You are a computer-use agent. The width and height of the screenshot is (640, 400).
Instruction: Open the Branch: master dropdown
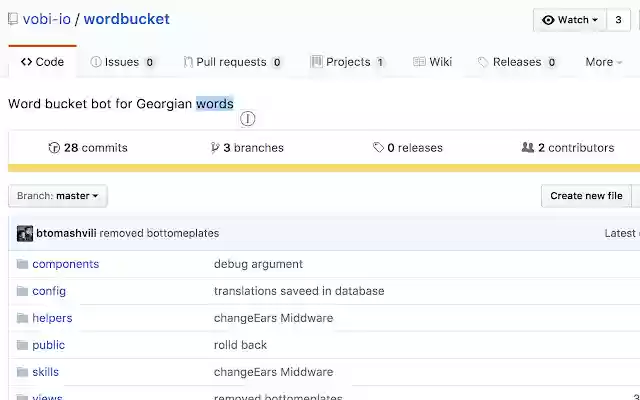click(x=58, y=196)
